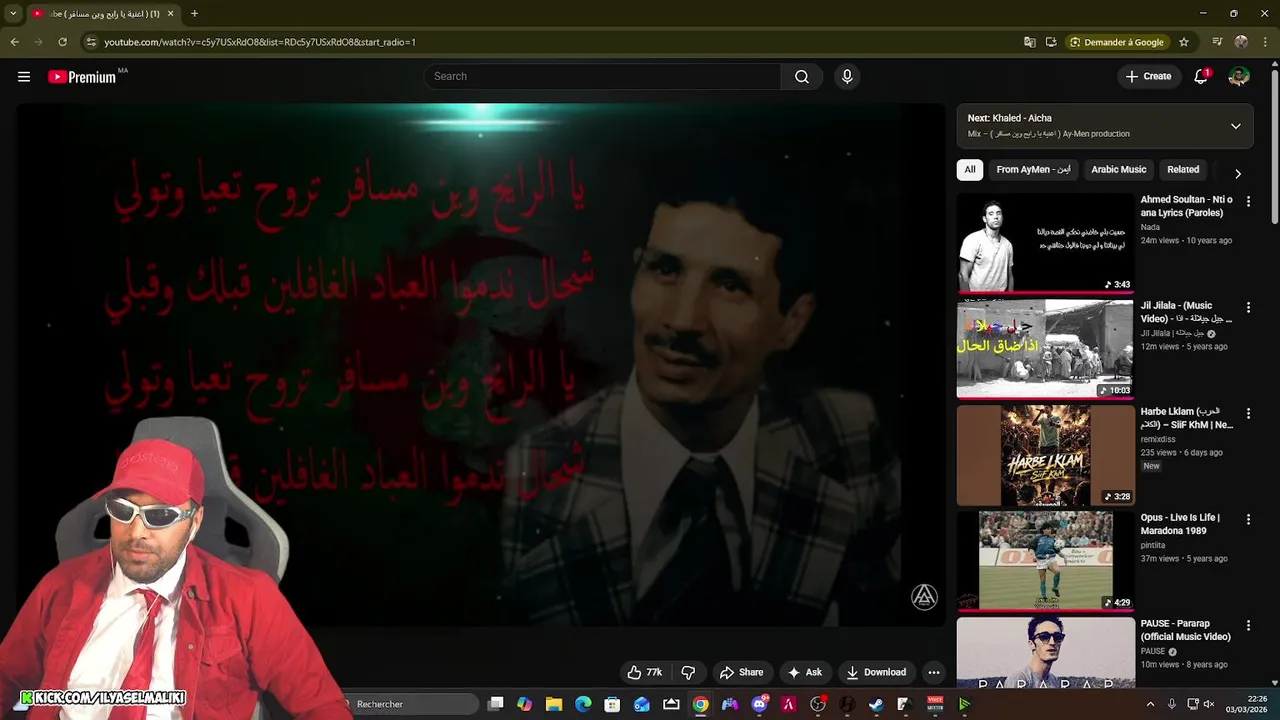
Task: Open Microsoft Edge from the taskbar
Action: pyautogui.click(x=583, y=704)
